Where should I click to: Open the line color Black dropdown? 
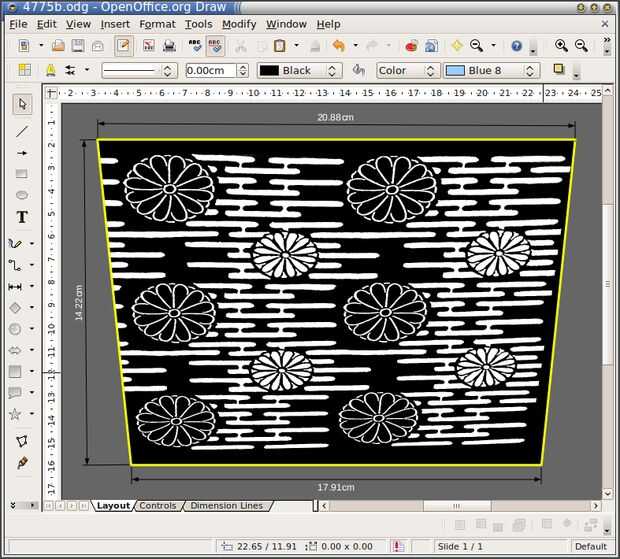coord(299,71)
